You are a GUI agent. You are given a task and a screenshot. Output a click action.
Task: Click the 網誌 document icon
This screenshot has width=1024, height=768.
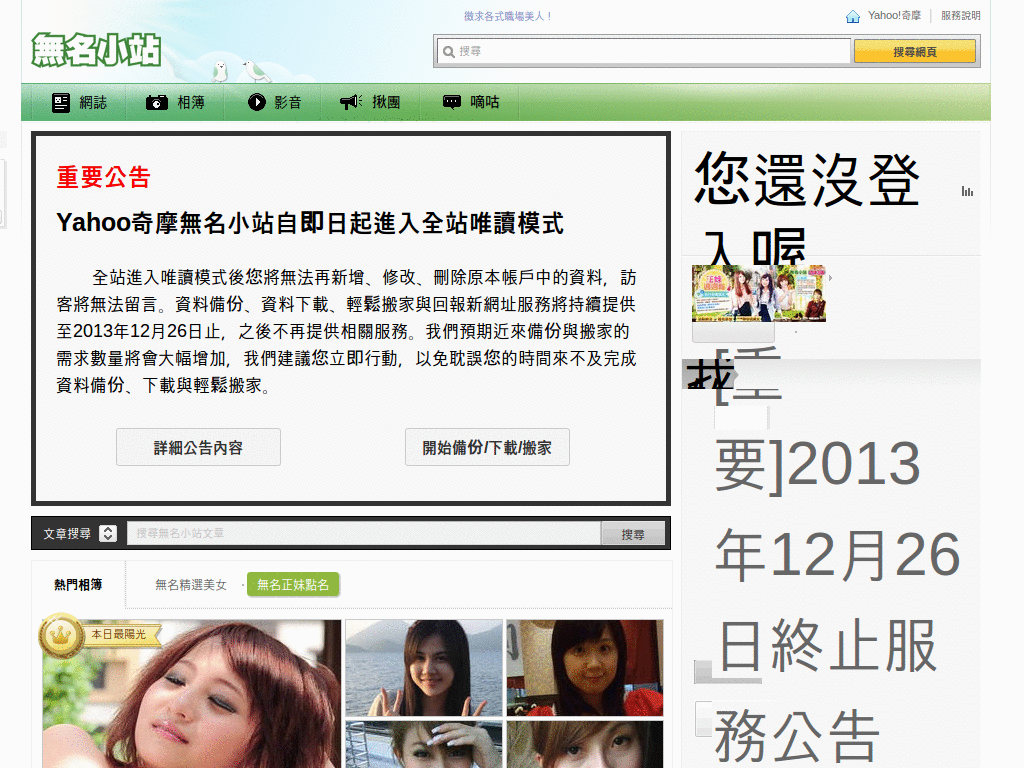coord(61,103)
